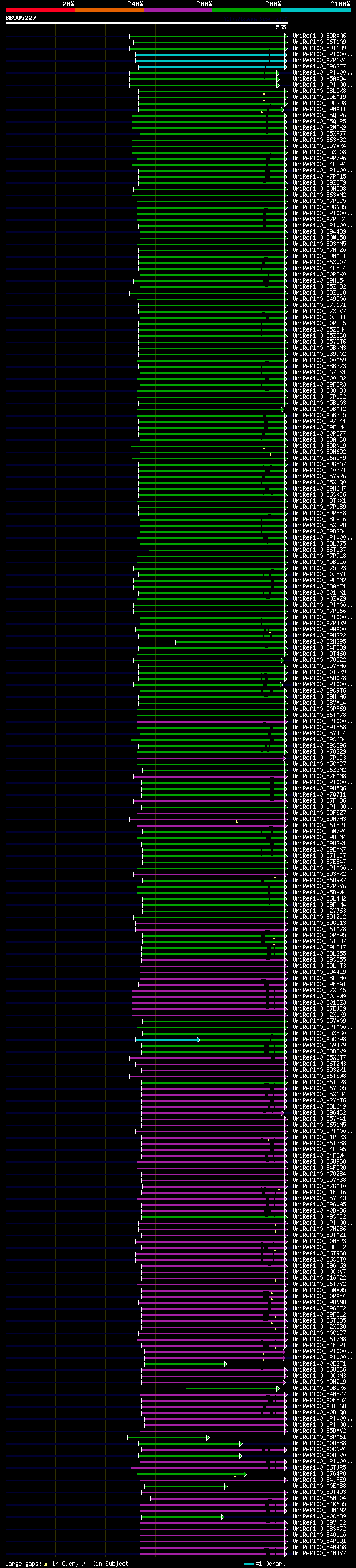Image resolution: width=356 pixels, height=1568 pixels.
Task: Open hit UniRef100_C6T1A9
Action: click(x=319, y=42)
